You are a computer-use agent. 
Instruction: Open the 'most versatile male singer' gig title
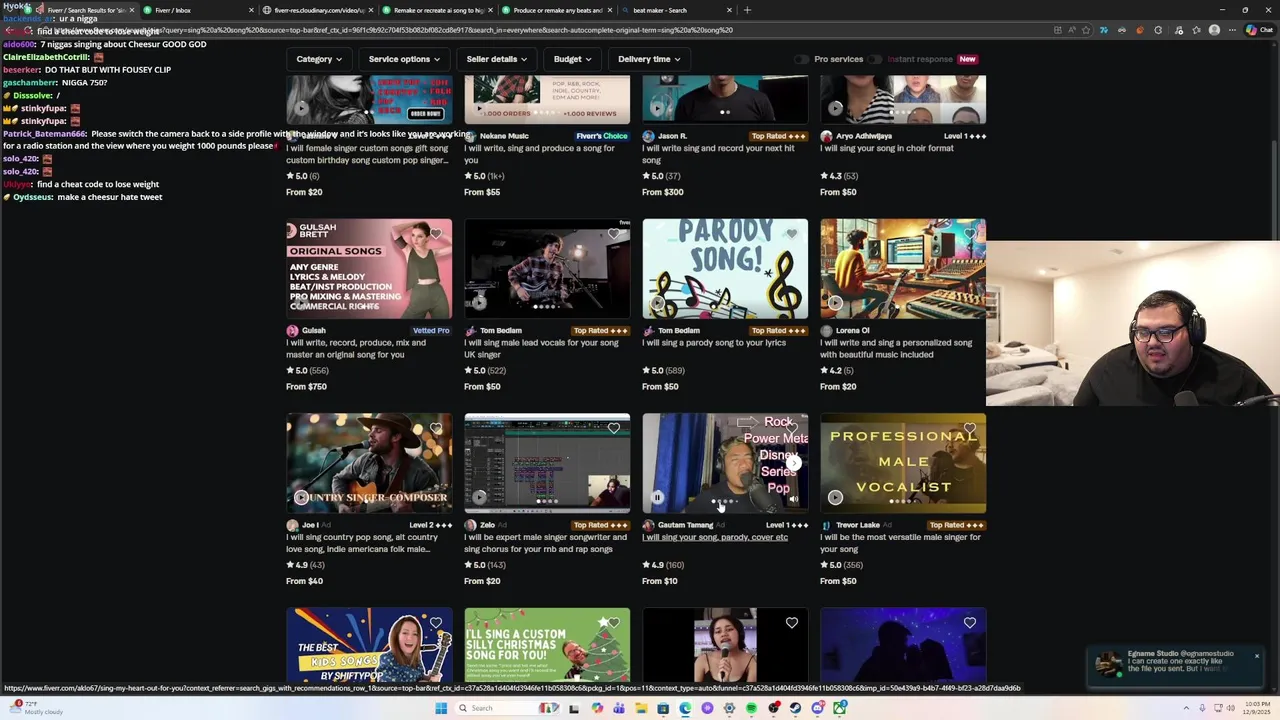coord(901,543)
